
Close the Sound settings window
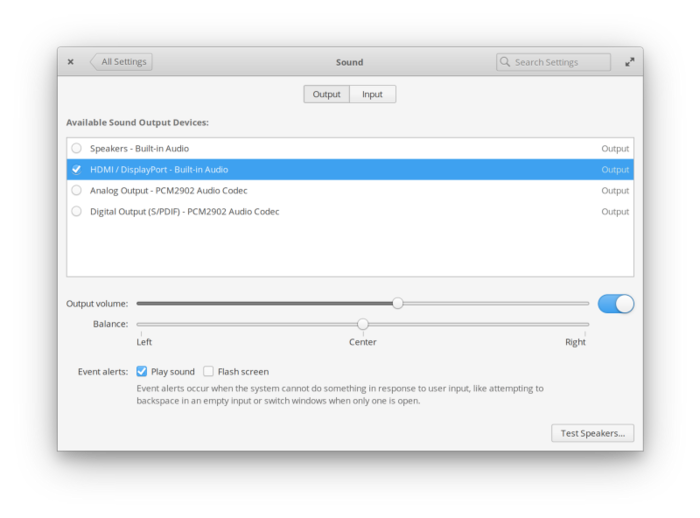71,62
